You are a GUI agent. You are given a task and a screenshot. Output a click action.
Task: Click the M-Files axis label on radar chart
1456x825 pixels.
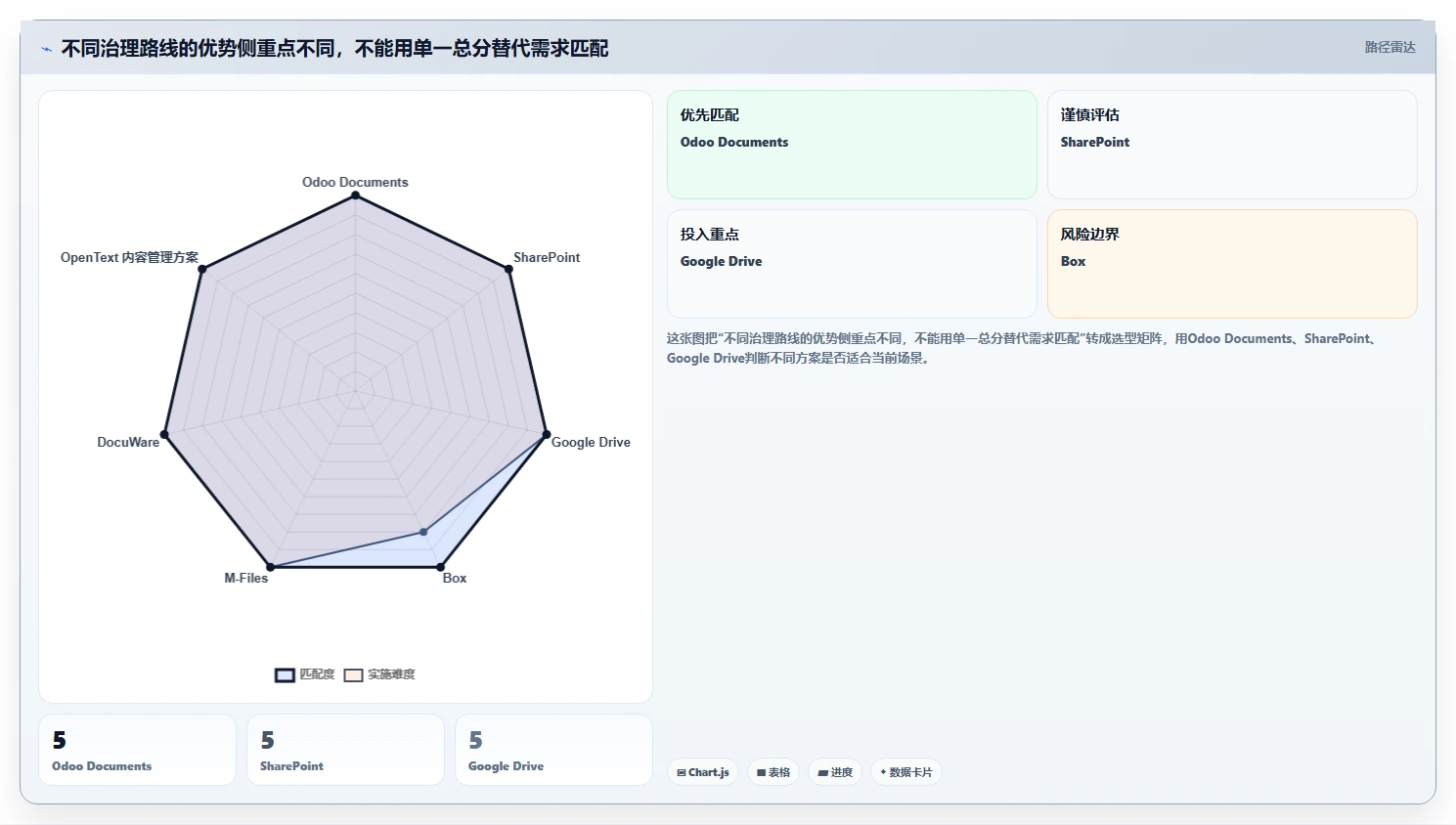pos(246,578)
